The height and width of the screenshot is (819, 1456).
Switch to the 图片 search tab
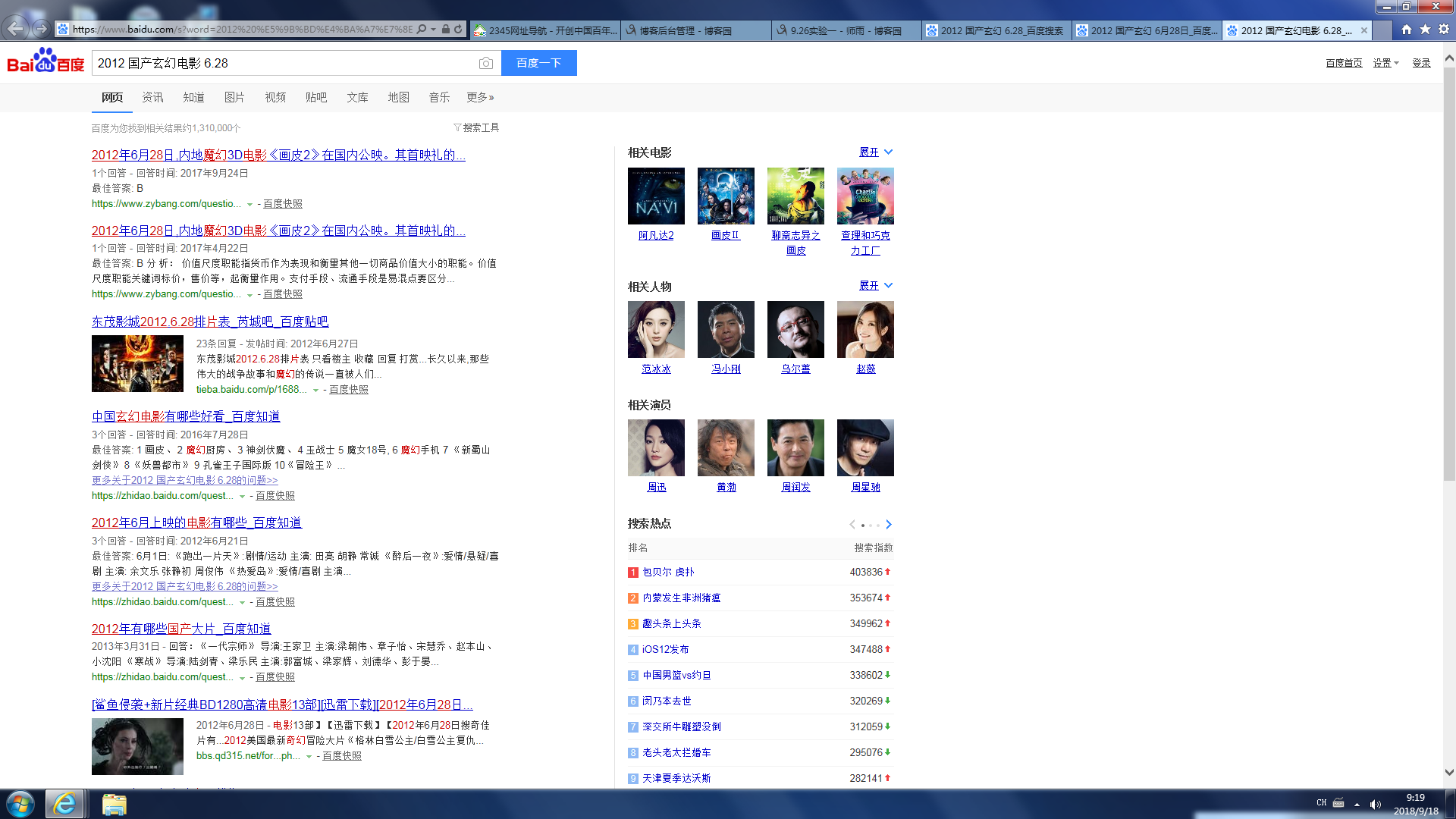[x=234, y=97]
